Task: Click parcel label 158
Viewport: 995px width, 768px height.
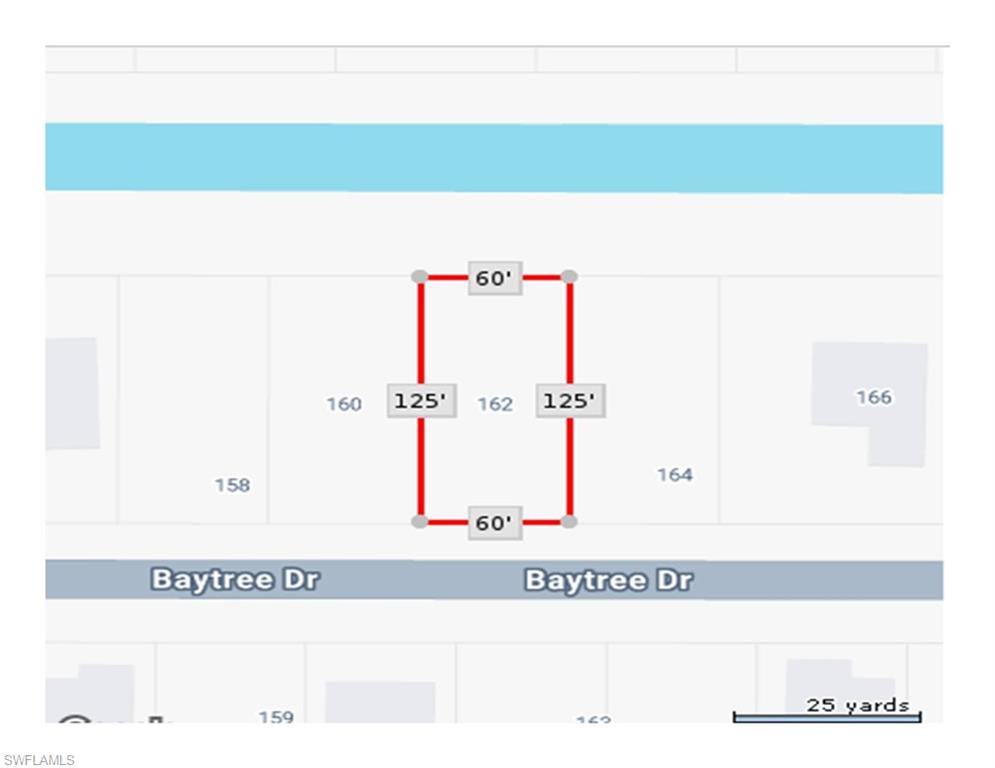Action: (232, 485)
